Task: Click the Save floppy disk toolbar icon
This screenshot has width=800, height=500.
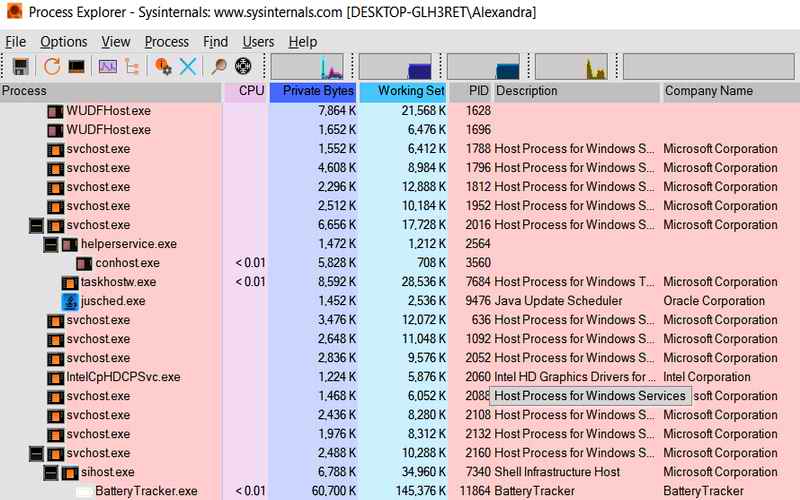Action: tap(19, 67)
